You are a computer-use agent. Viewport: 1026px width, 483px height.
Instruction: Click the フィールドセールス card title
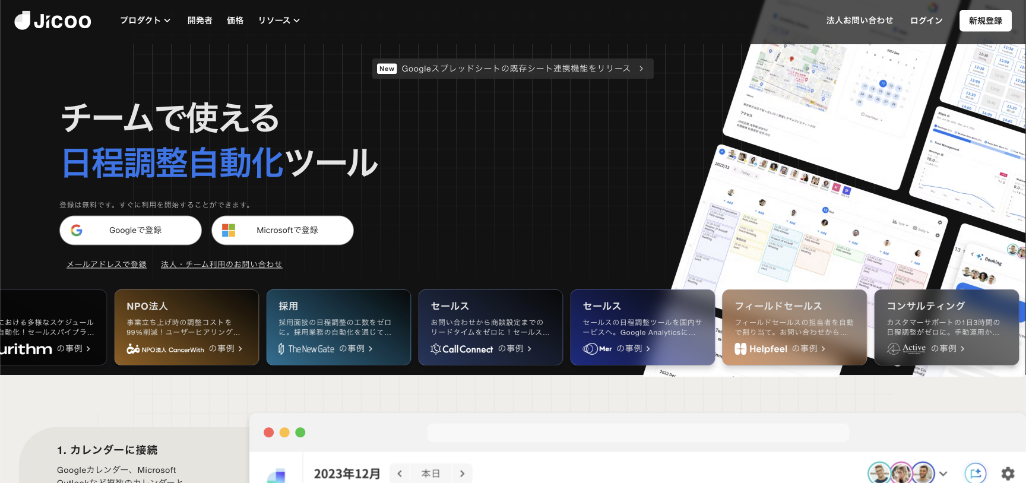(778, 306)
